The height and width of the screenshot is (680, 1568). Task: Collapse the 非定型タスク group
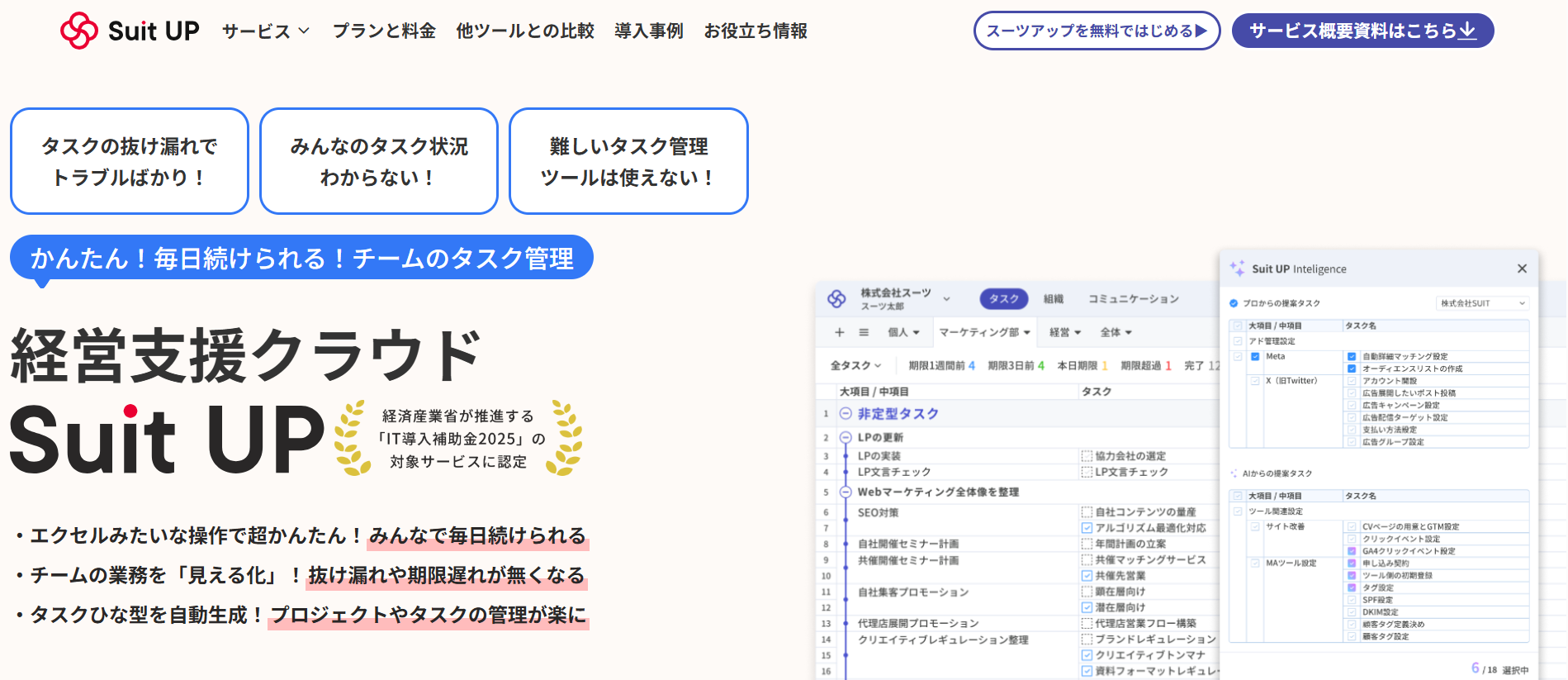tap(845, 414)
